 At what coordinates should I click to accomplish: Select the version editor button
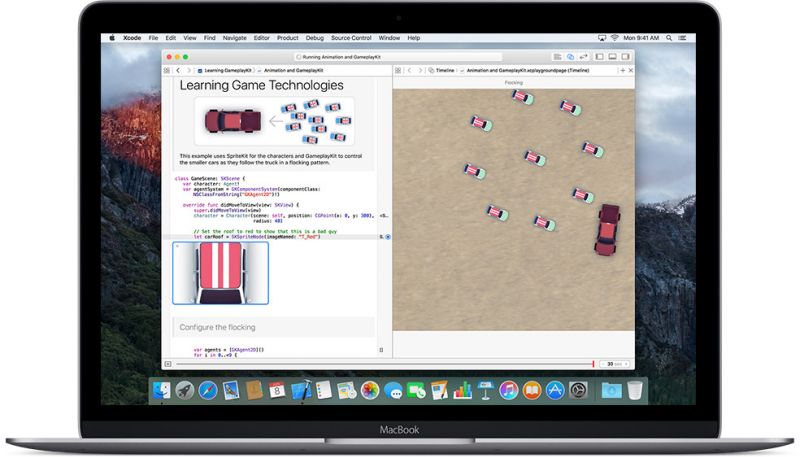[x=583, y=57]
